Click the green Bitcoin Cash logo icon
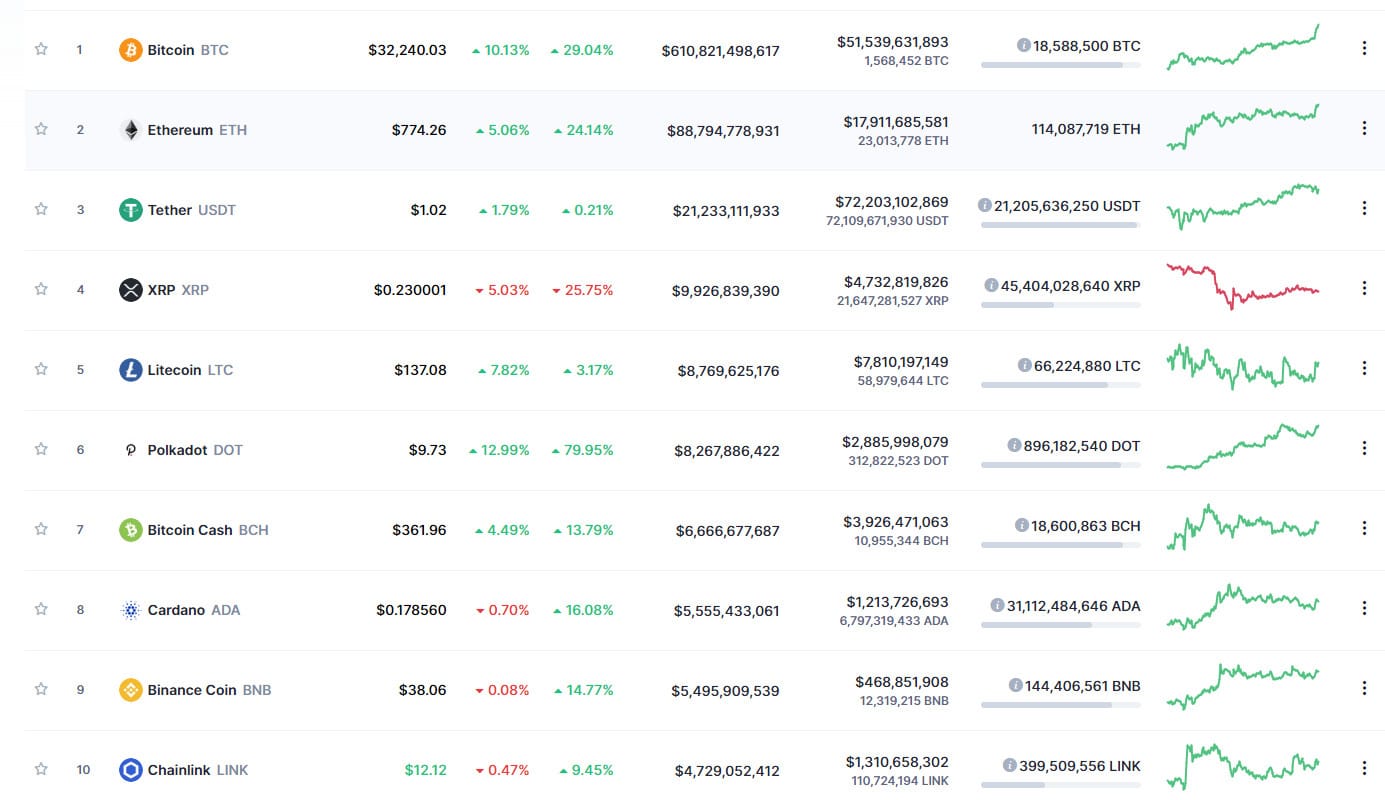The image size is (1385, 800). coord(131,530)
